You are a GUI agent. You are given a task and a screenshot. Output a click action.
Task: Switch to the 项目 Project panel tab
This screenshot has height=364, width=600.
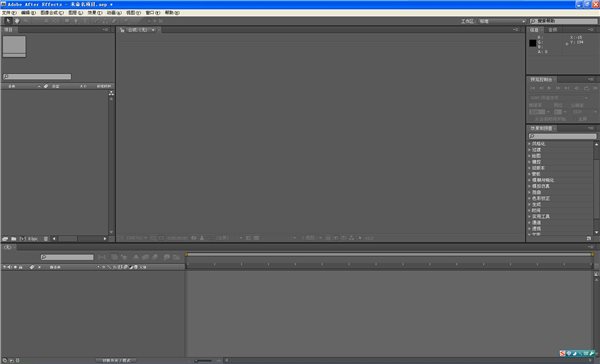(8, 29)
